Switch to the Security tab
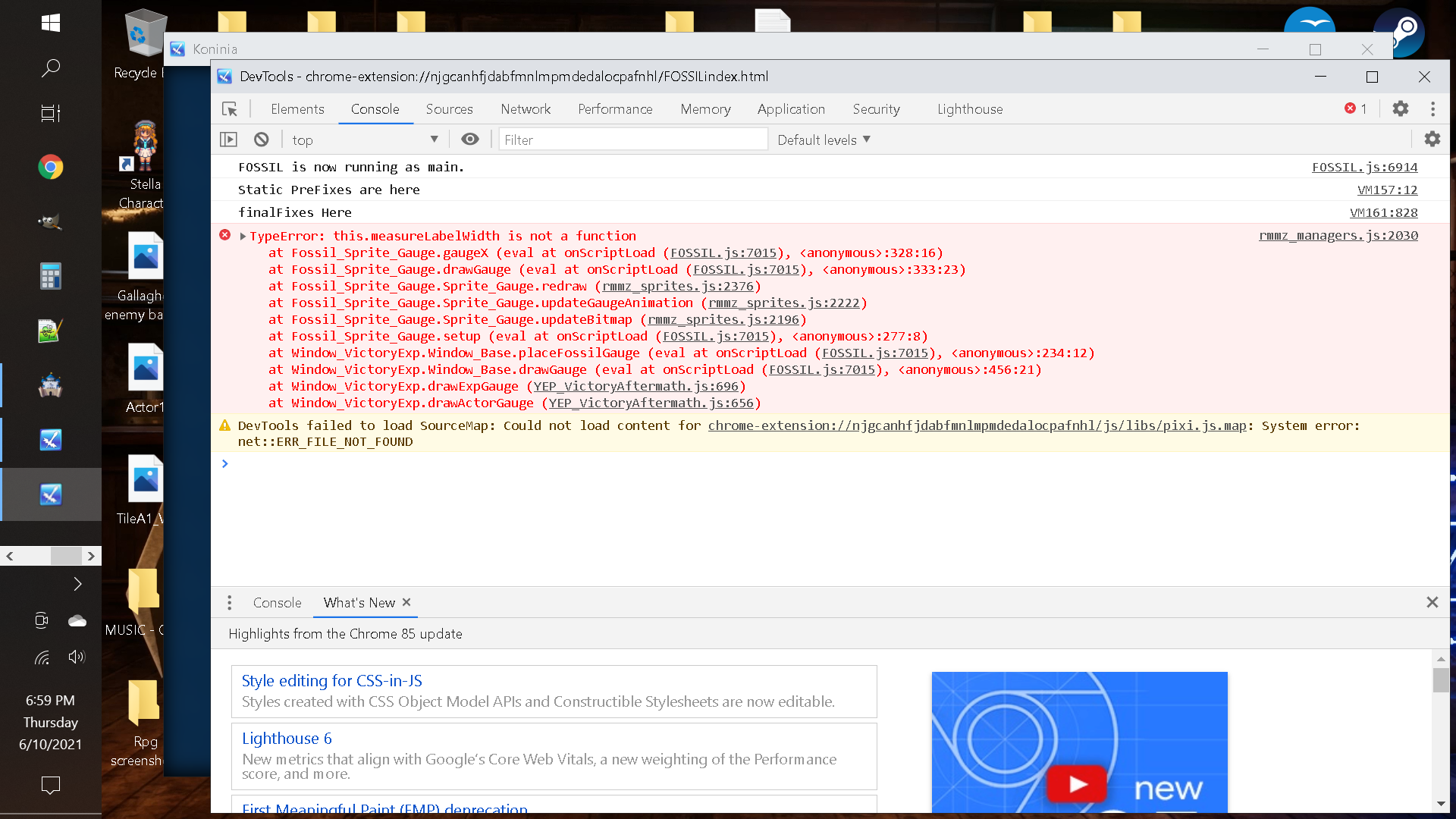 coord(876,109)
